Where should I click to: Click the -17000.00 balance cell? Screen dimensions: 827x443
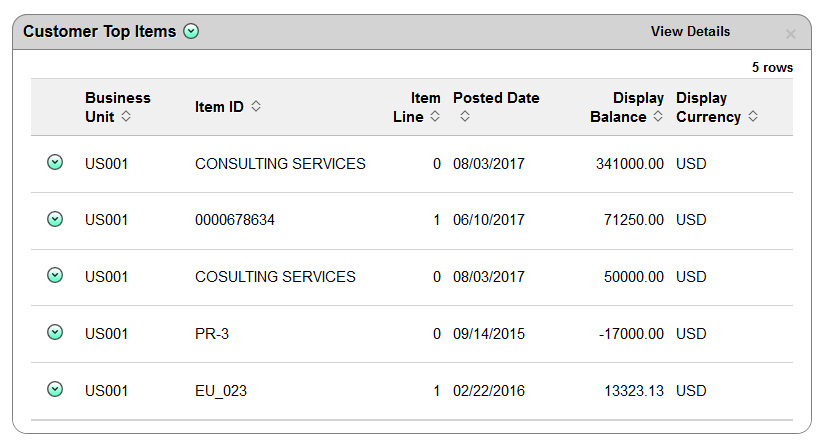click(x=631, y=334)
